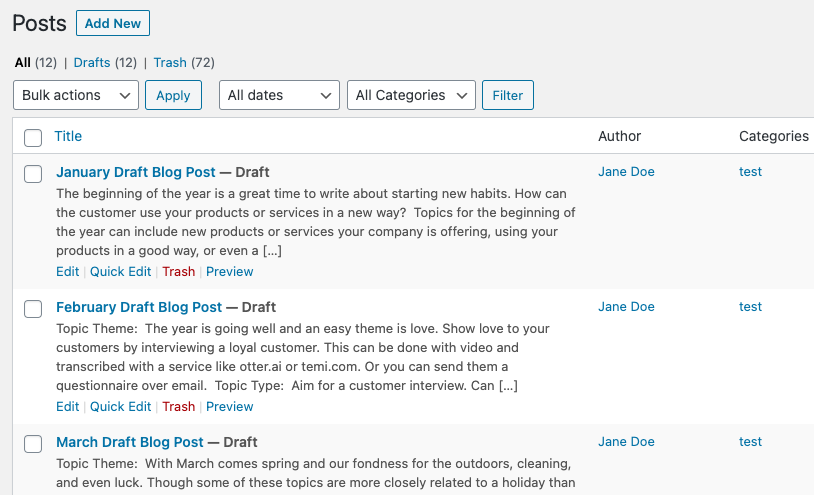Tick the March Draft Blog Post checkbox

click(33, 443)
